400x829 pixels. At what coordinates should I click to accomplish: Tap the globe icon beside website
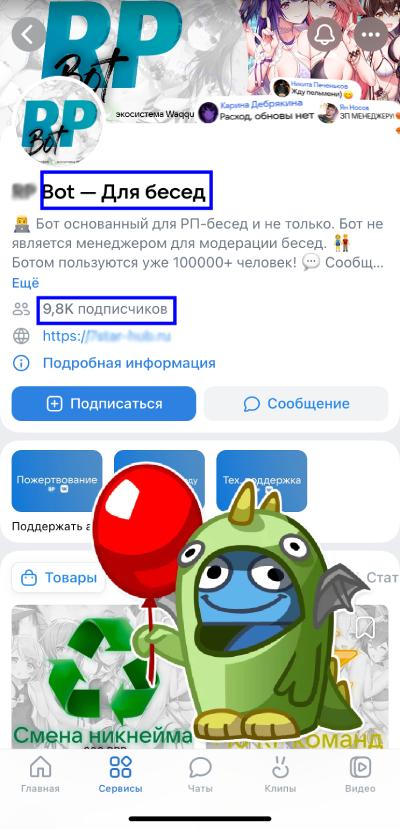(x=21, y=336)
